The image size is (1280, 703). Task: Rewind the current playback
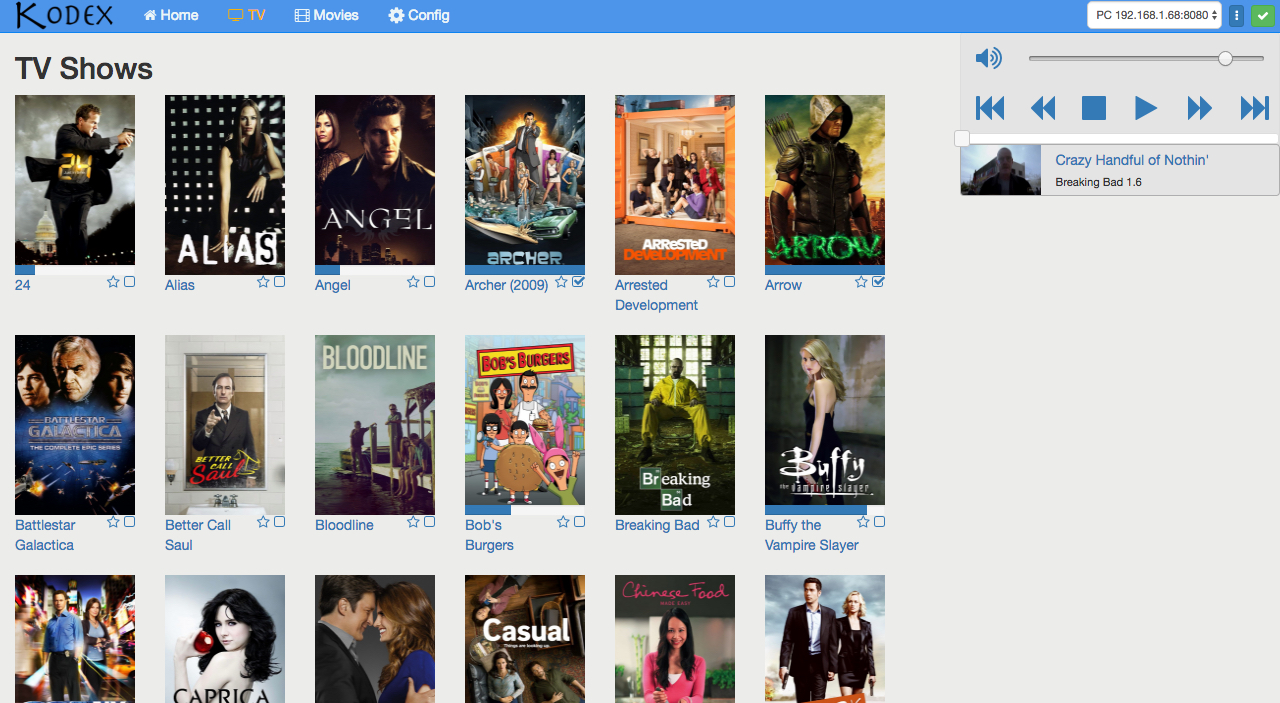pyautogui.click(x=1043, y=108)
